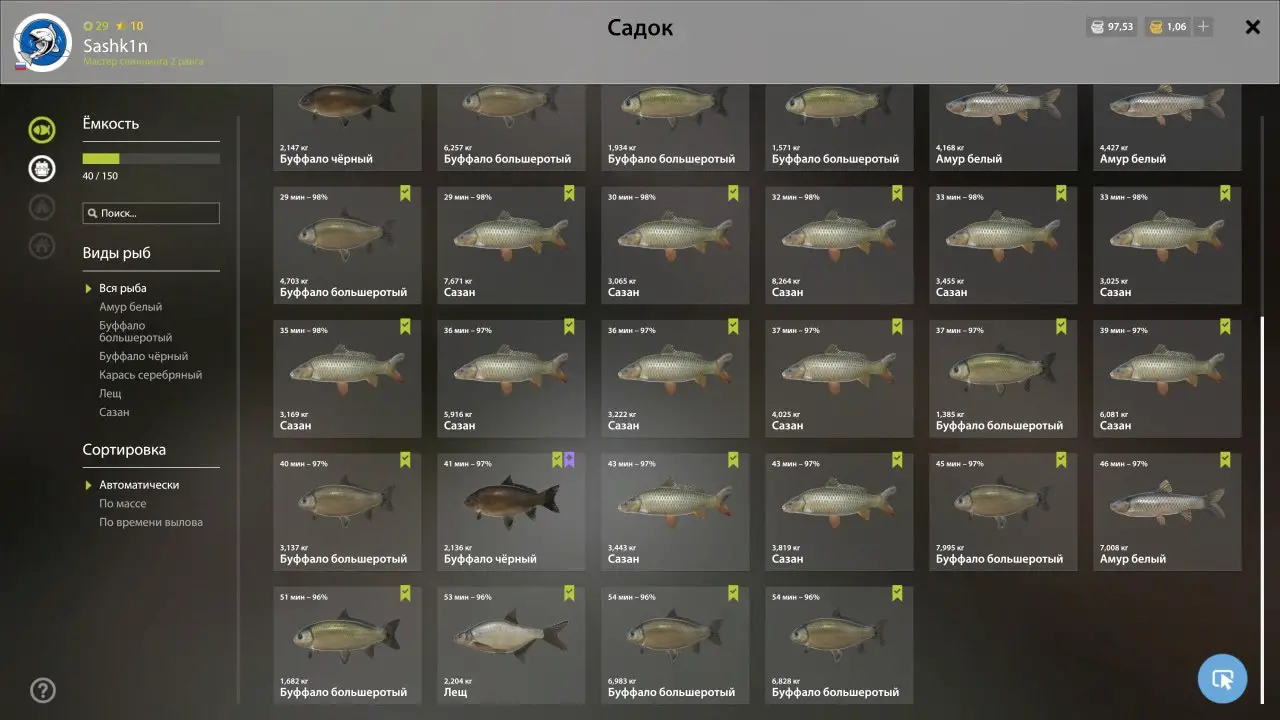
Task: Click the plus icon to add gold
Action: [x=1203, y=27]
